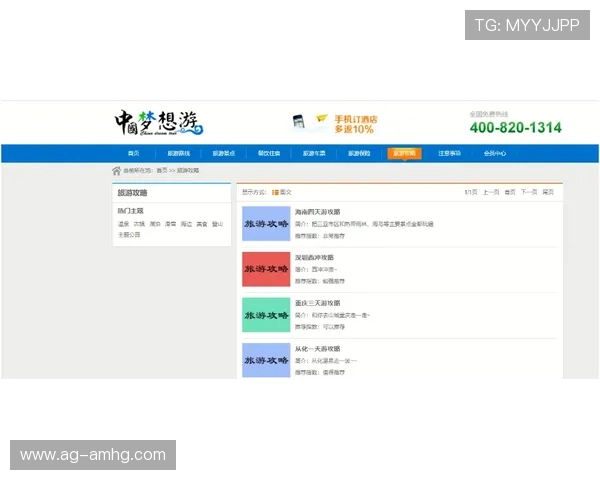Select the 图文 display mode icon

click(275, 192)
